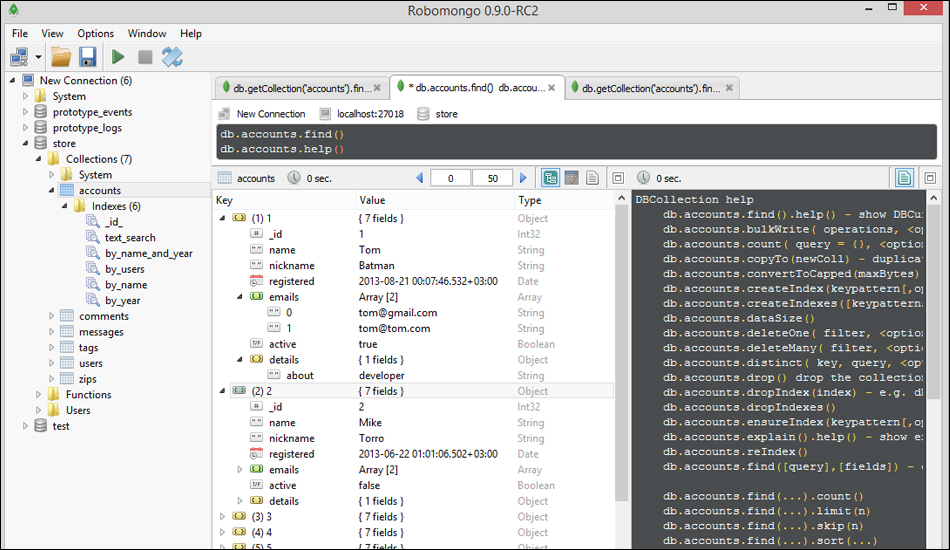Click the Key column header

tap(284, 200)
